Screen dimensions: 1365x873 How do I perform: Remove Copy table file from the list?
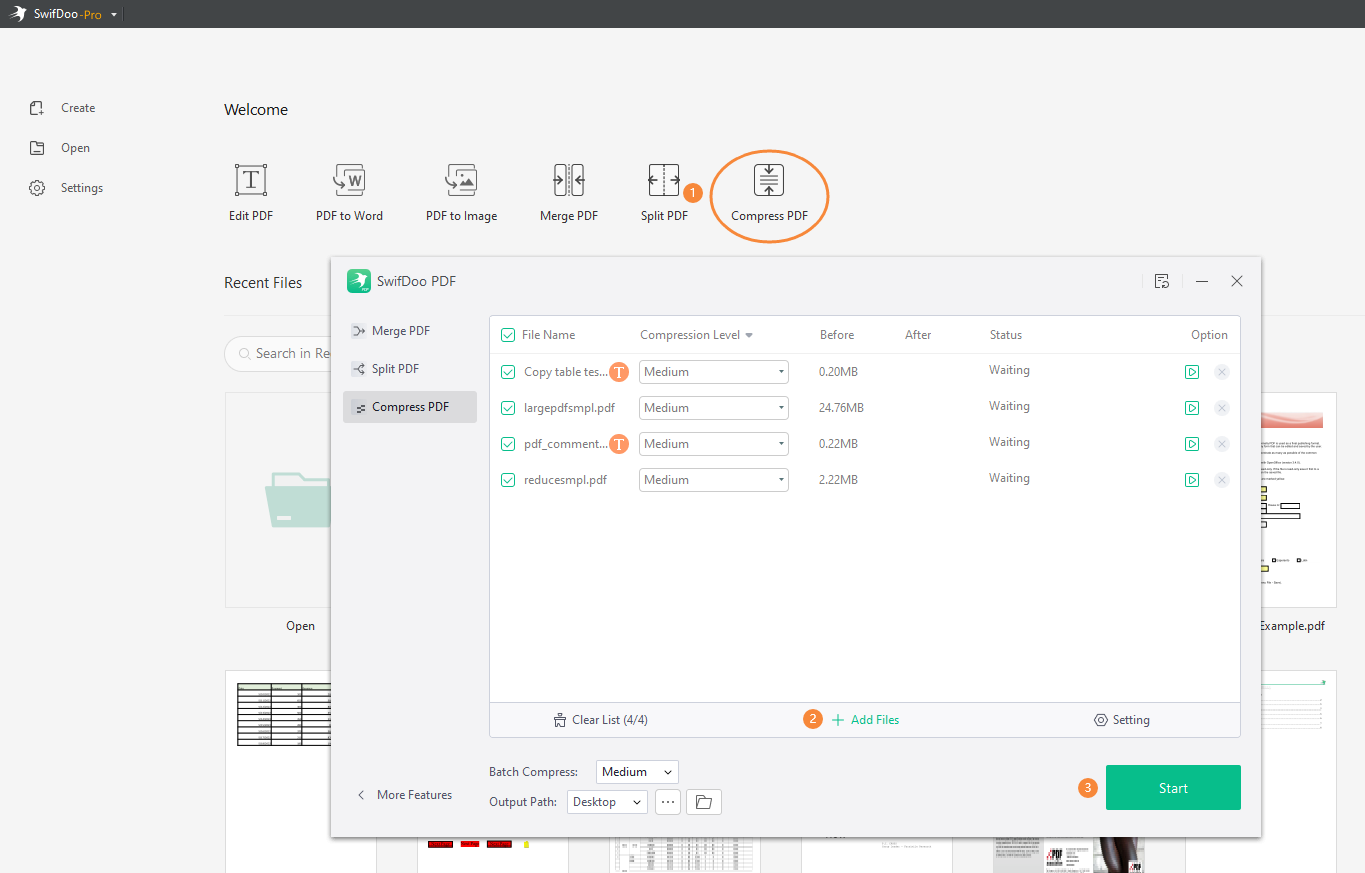tap(1221, 372)
